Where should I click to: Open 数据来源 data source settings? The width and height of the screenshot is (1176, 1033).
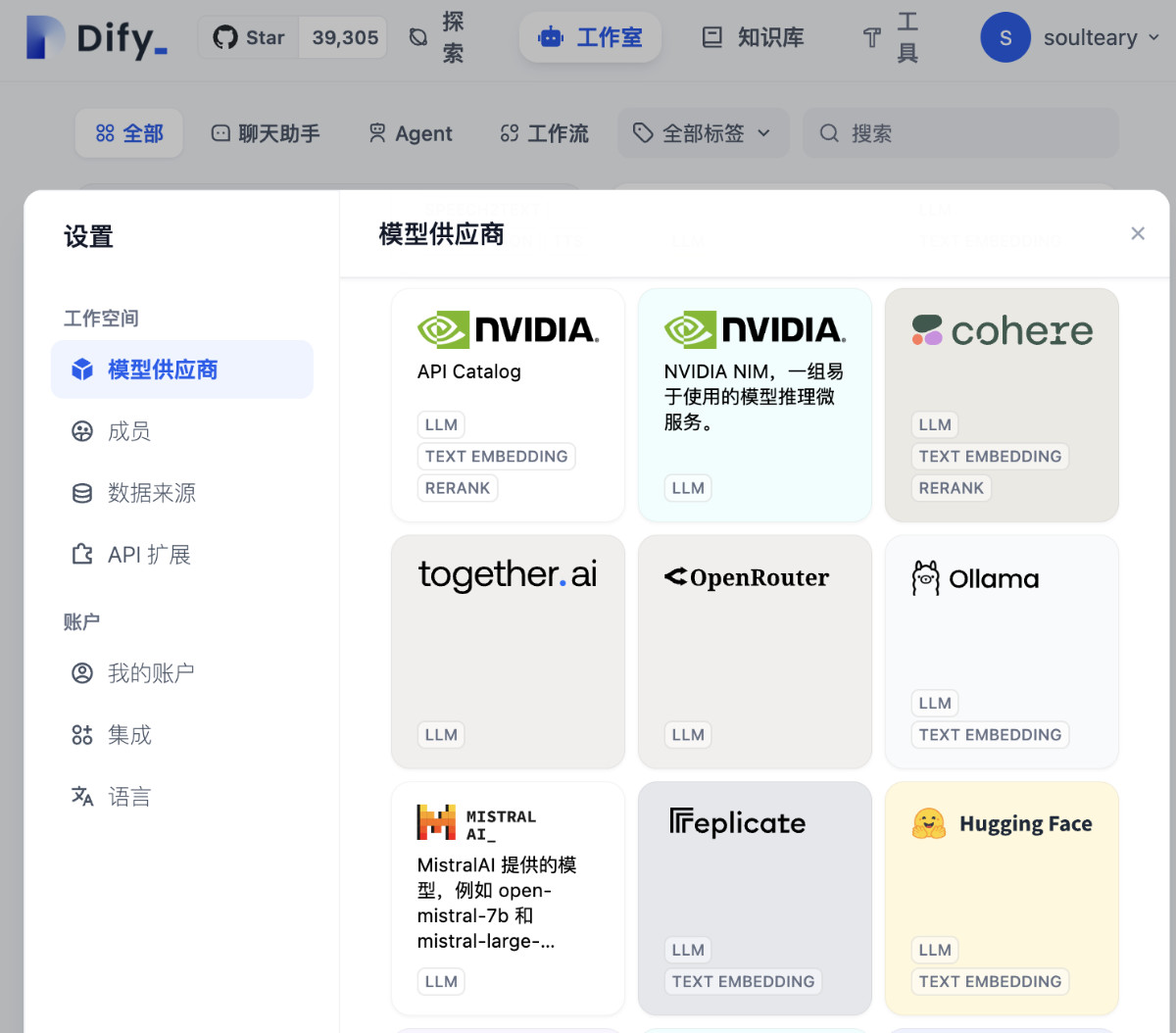tap(182, 493)
